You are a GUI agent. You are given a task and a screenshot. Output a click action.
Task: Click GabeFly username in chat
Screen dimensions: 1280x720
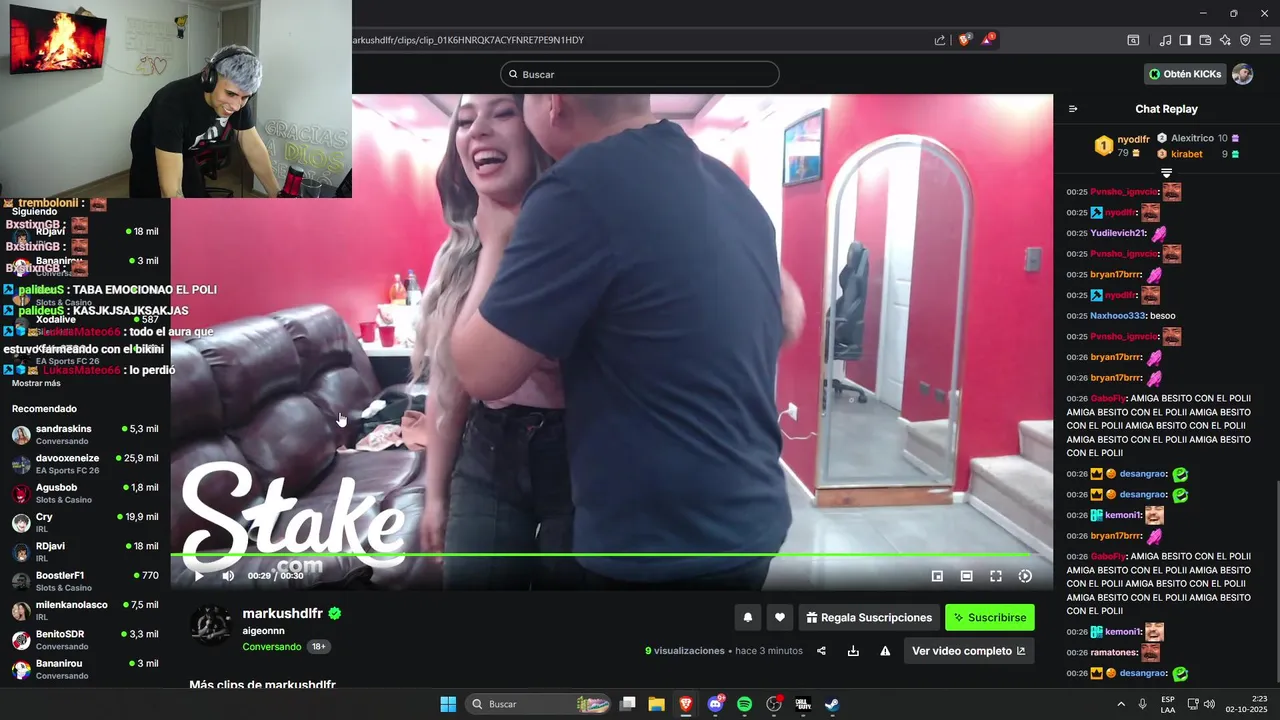(x=1107, y=398)
